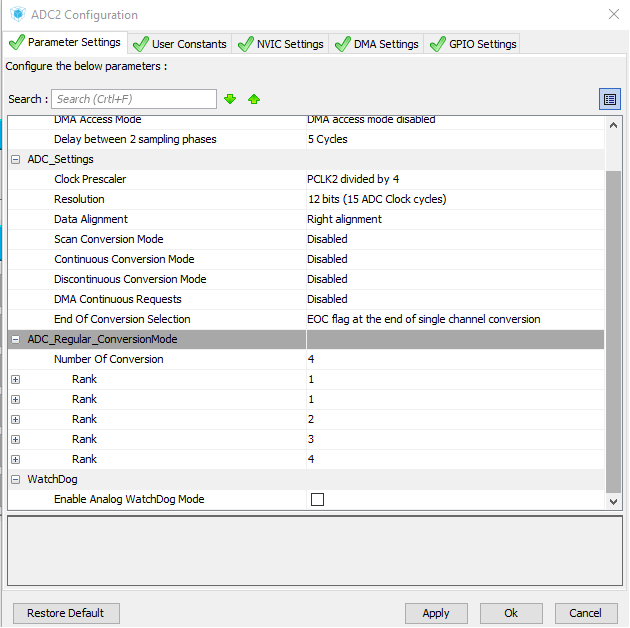Switch to the NVIC Settings tab
Image resolution: width=630 pixels, height=628 pixels.
pos(280,44)
